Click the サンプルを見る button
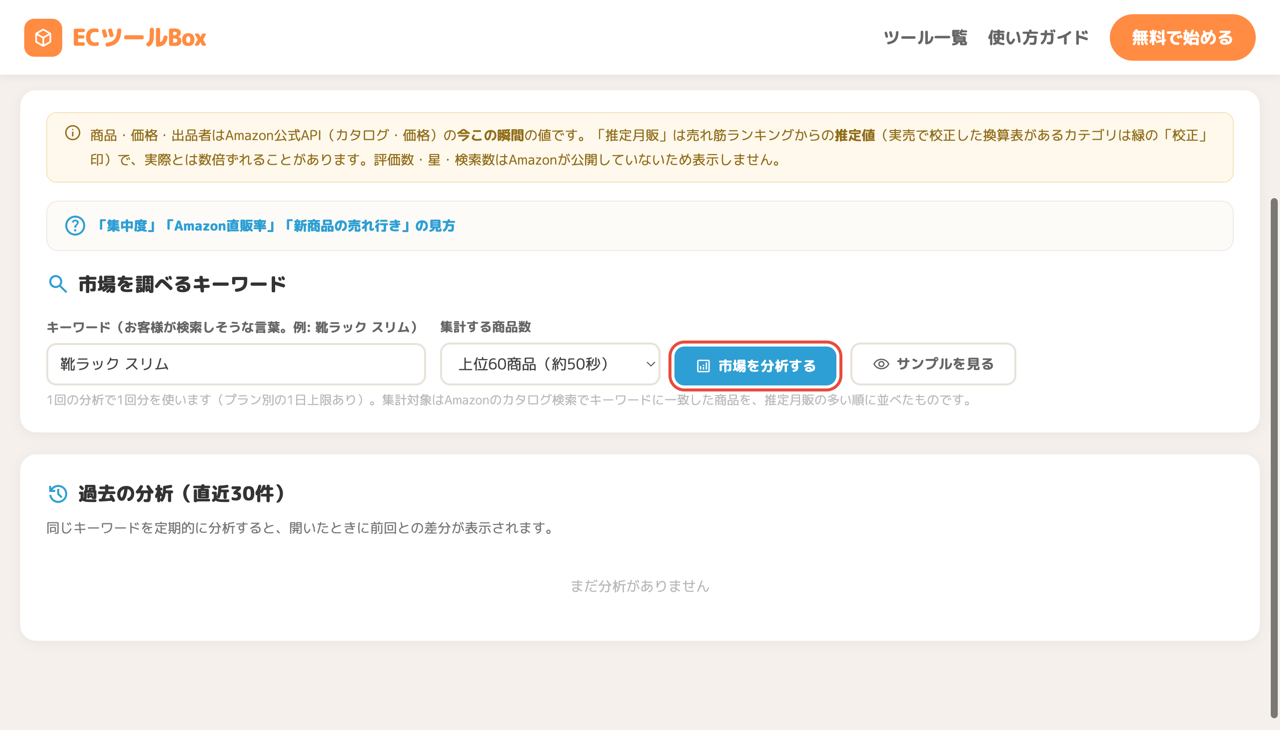 (933, 364)
